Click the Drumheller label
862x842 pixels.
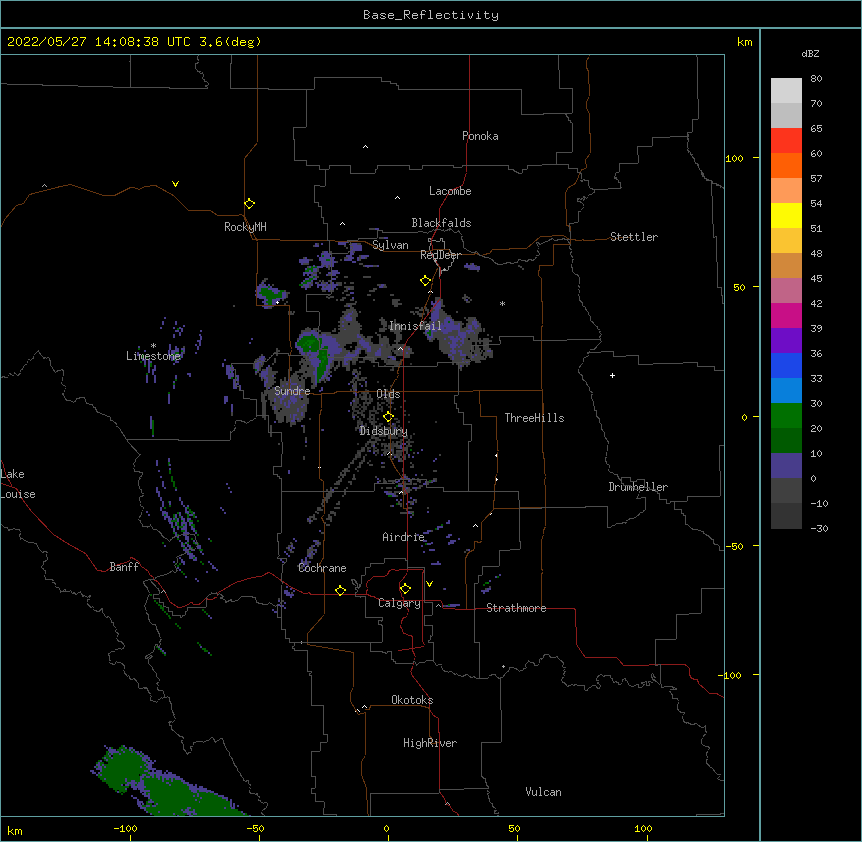638,487
